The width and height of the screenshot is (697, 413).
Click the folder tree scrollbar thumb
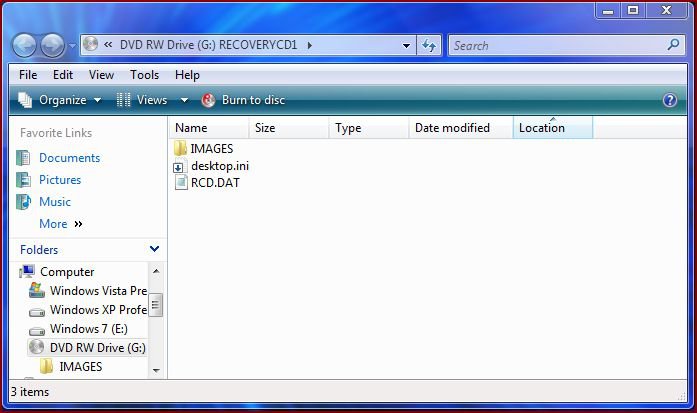(156, 305)
